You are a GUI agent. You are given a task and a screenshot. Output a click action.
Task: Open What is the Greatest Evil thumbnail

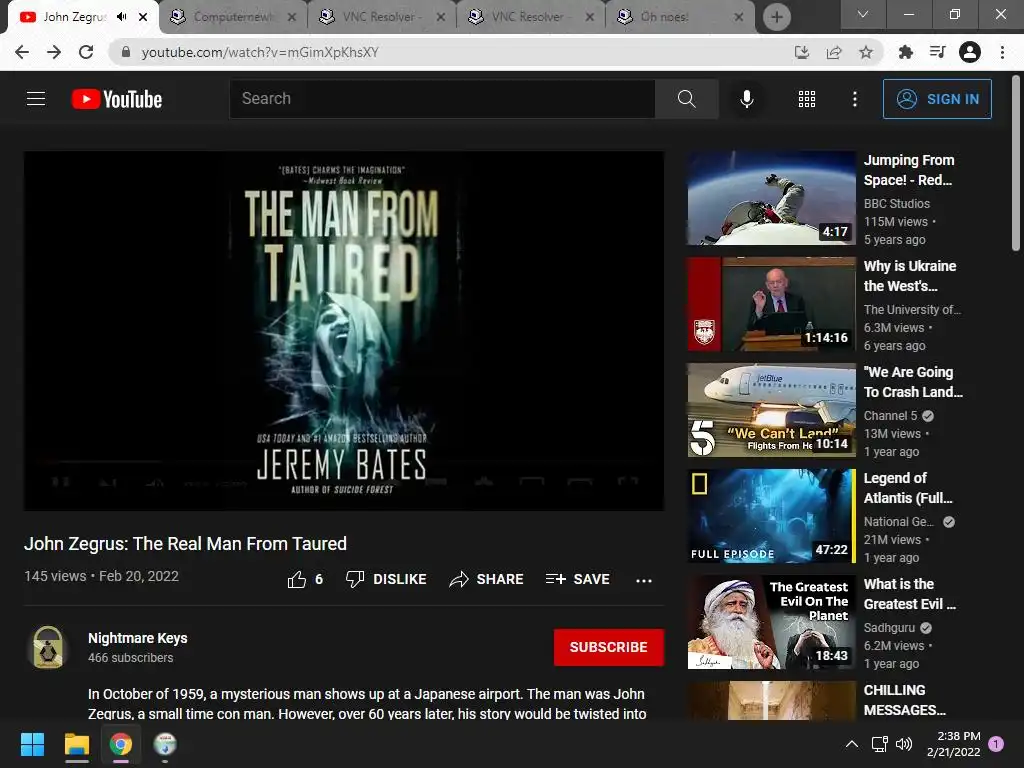tap(771, 622)
